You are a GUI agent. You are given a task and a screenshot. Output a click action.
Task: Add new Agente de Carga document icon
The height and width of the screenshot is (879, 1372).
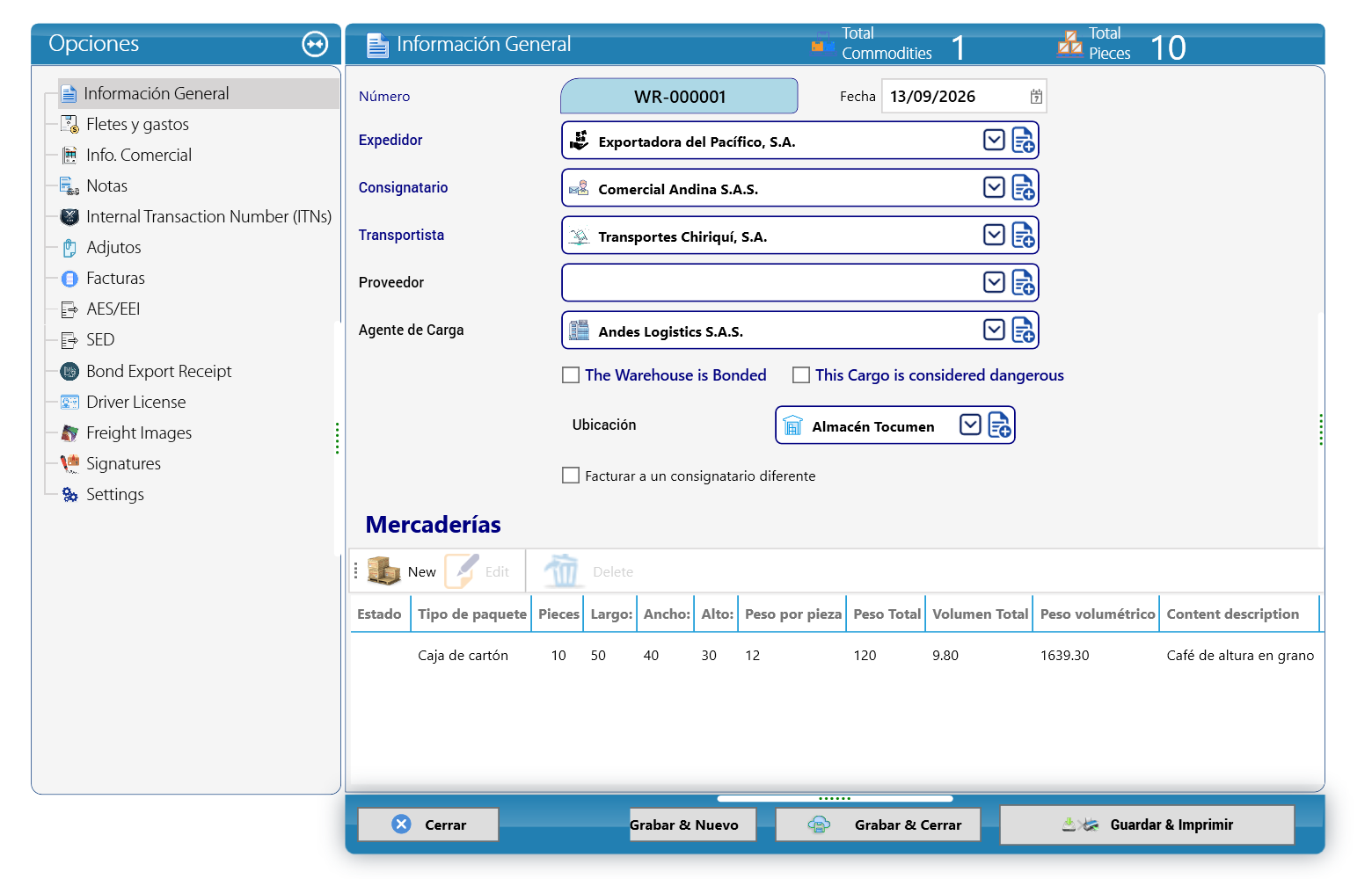[1023, 331]
